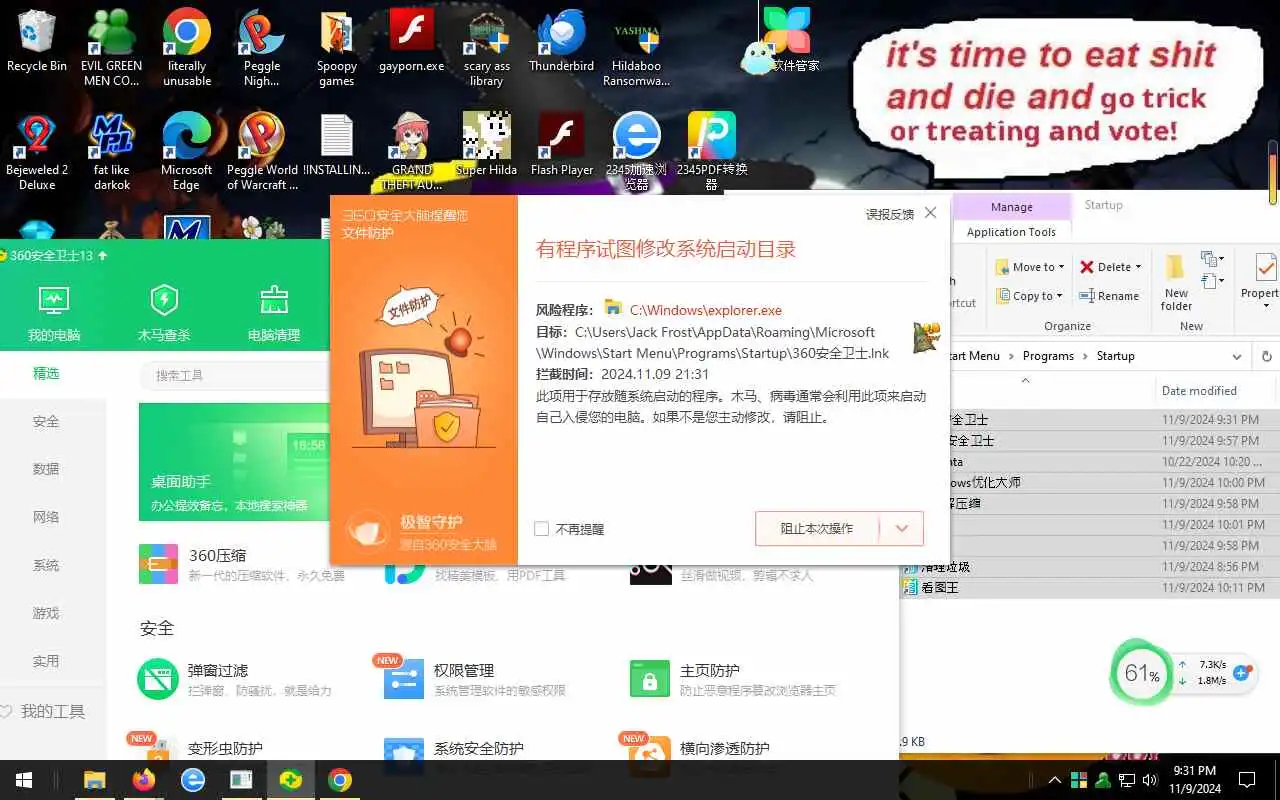
Task: Open the 弹窗过滤 tool icon
Action: pyautogui.click(x=158, y=679)
